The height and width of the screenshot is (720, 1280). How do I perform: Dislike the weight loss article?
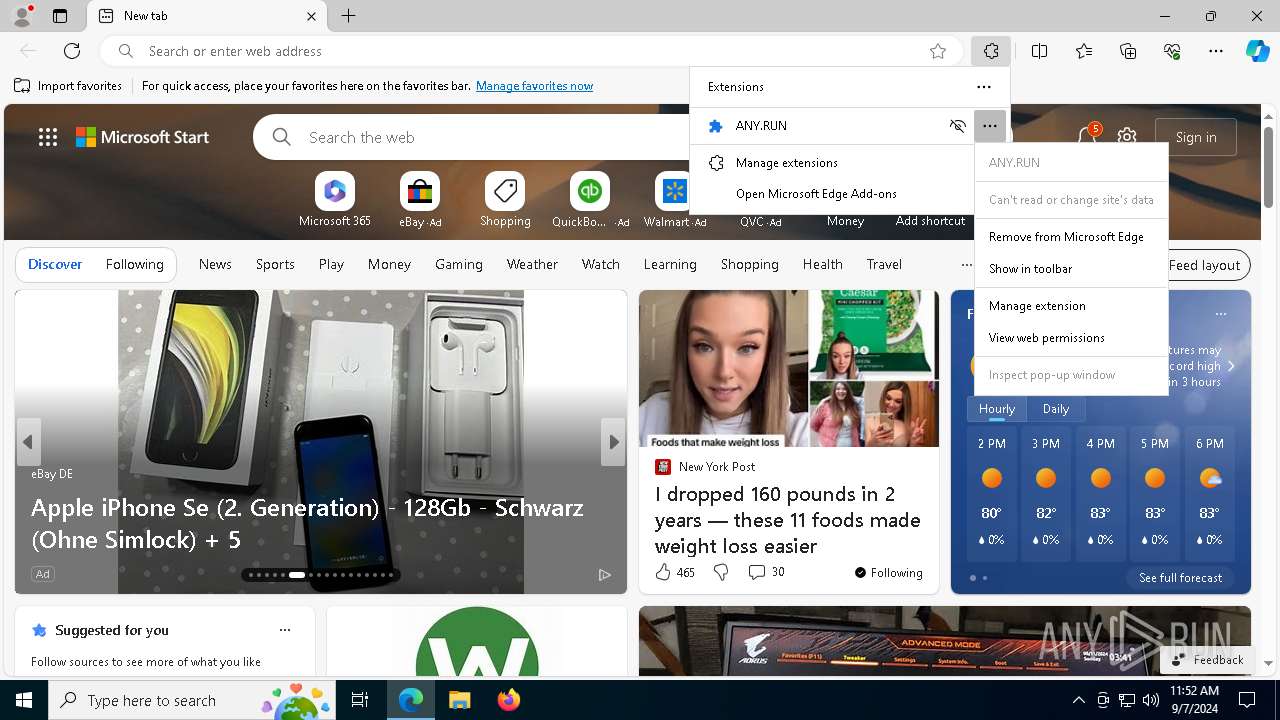click(x=721, y=572)
